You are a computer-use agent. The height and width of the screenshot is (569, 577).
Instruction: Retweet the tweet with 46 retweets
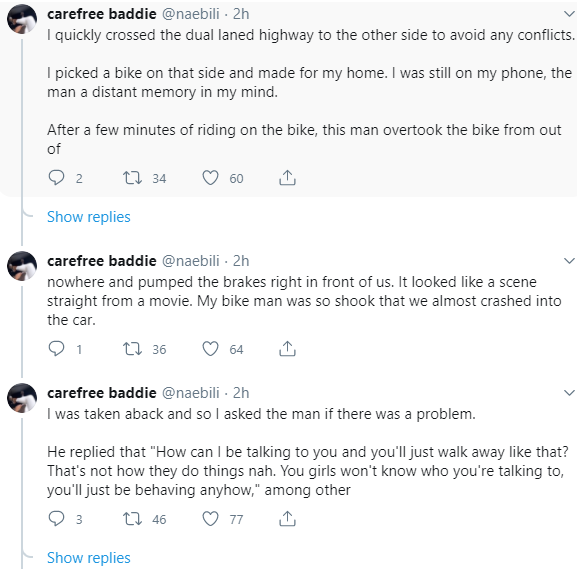click(x=132, y=519)
